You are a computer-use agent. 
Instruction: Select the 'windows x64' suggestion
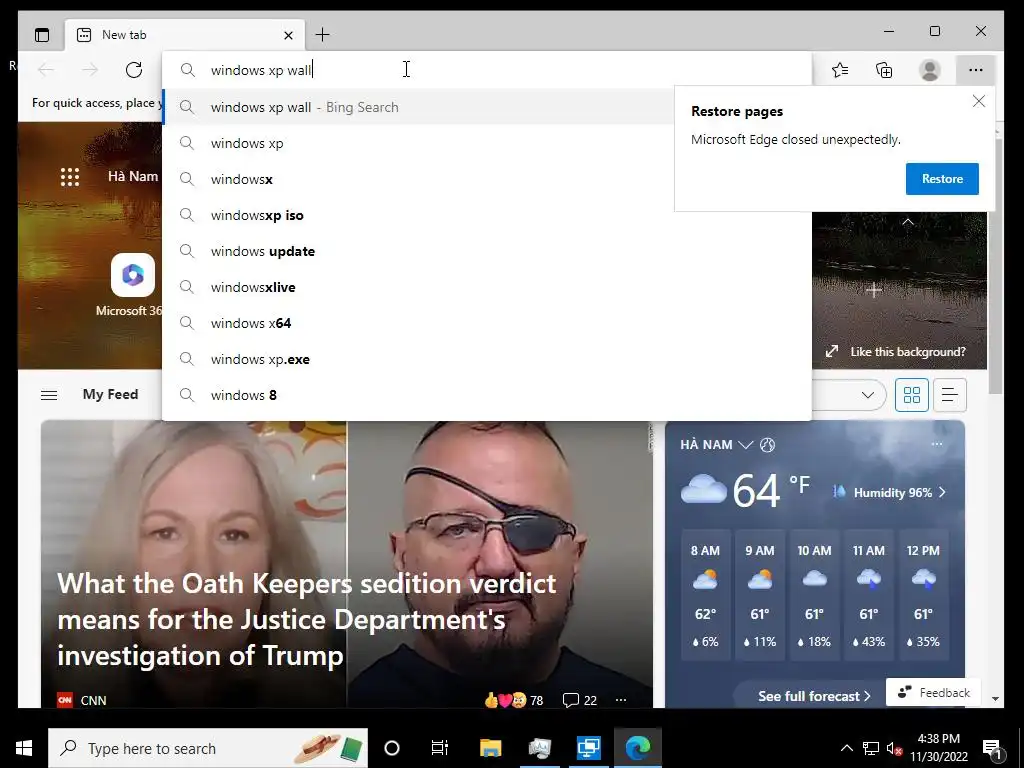pyautogui.click(x=487, y=323)
